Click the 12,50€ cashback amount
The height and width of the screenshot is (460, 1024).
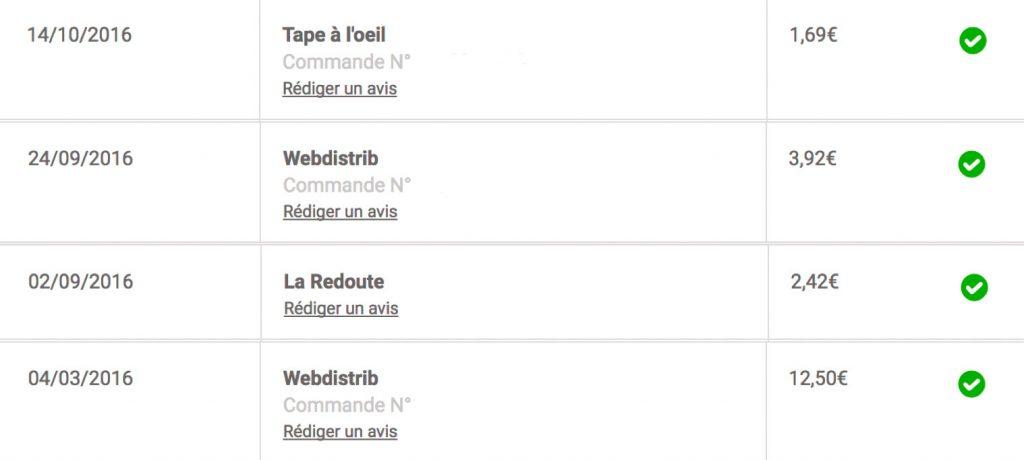click(x=818, y=378)
